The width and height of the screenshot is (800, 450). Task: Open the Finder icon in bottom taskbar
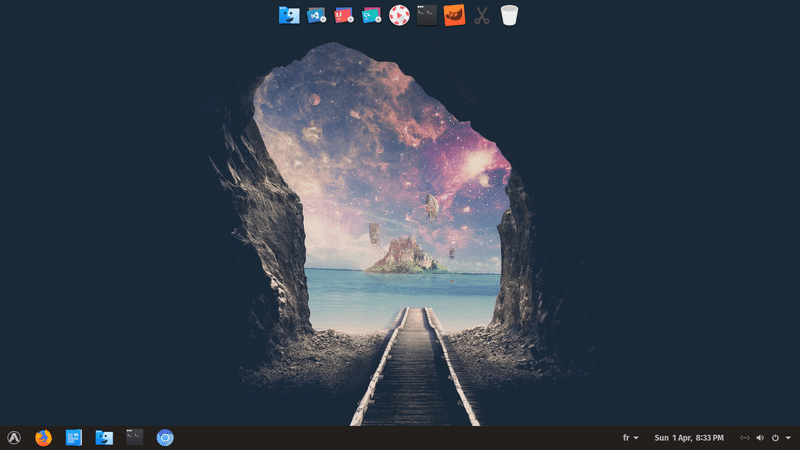(104, 437)
